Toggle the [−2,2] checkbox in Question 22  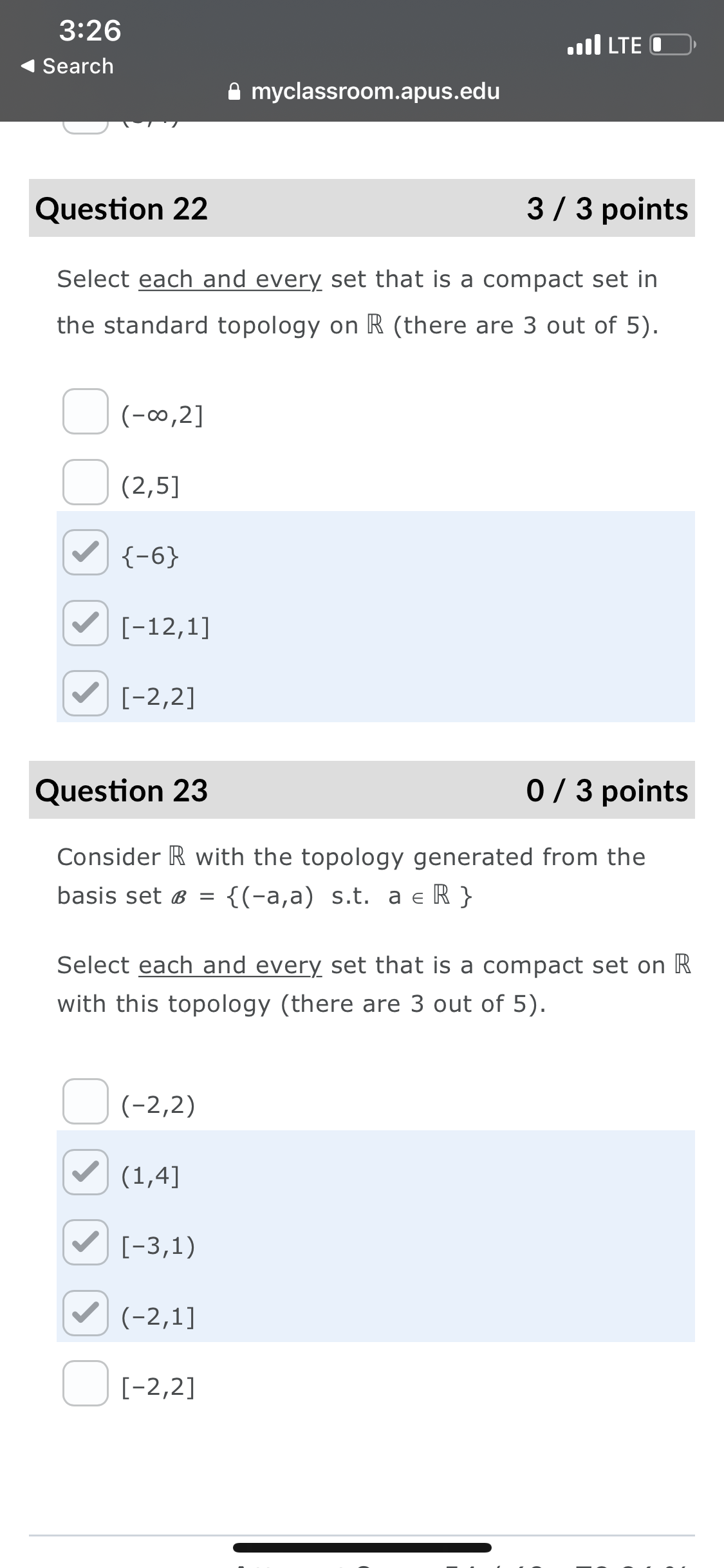[86, 693]
